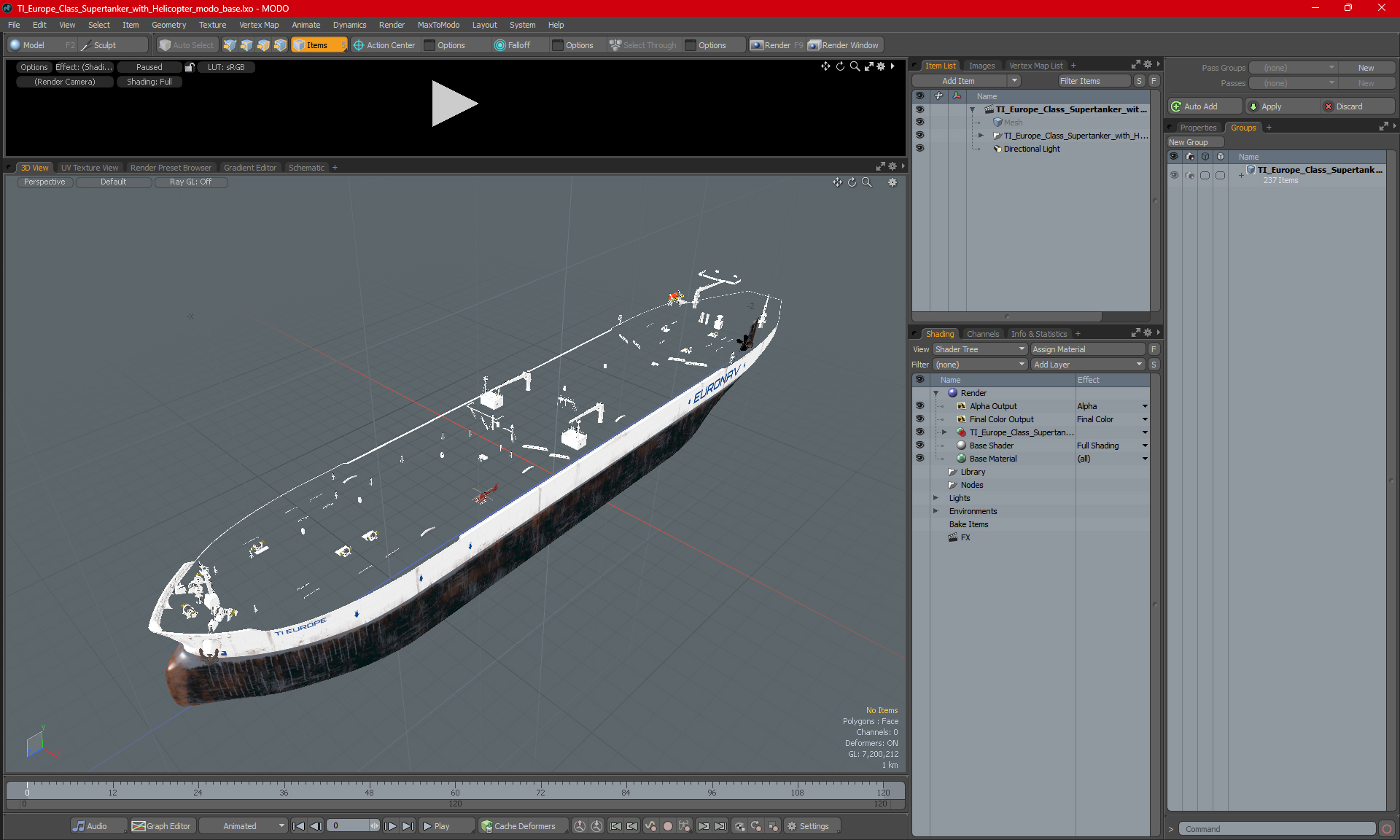Toggle visibility of TI_Europe group in Groups
Image resolution: width=1400 pixels, height=840 pixels.
point(1174,175)
